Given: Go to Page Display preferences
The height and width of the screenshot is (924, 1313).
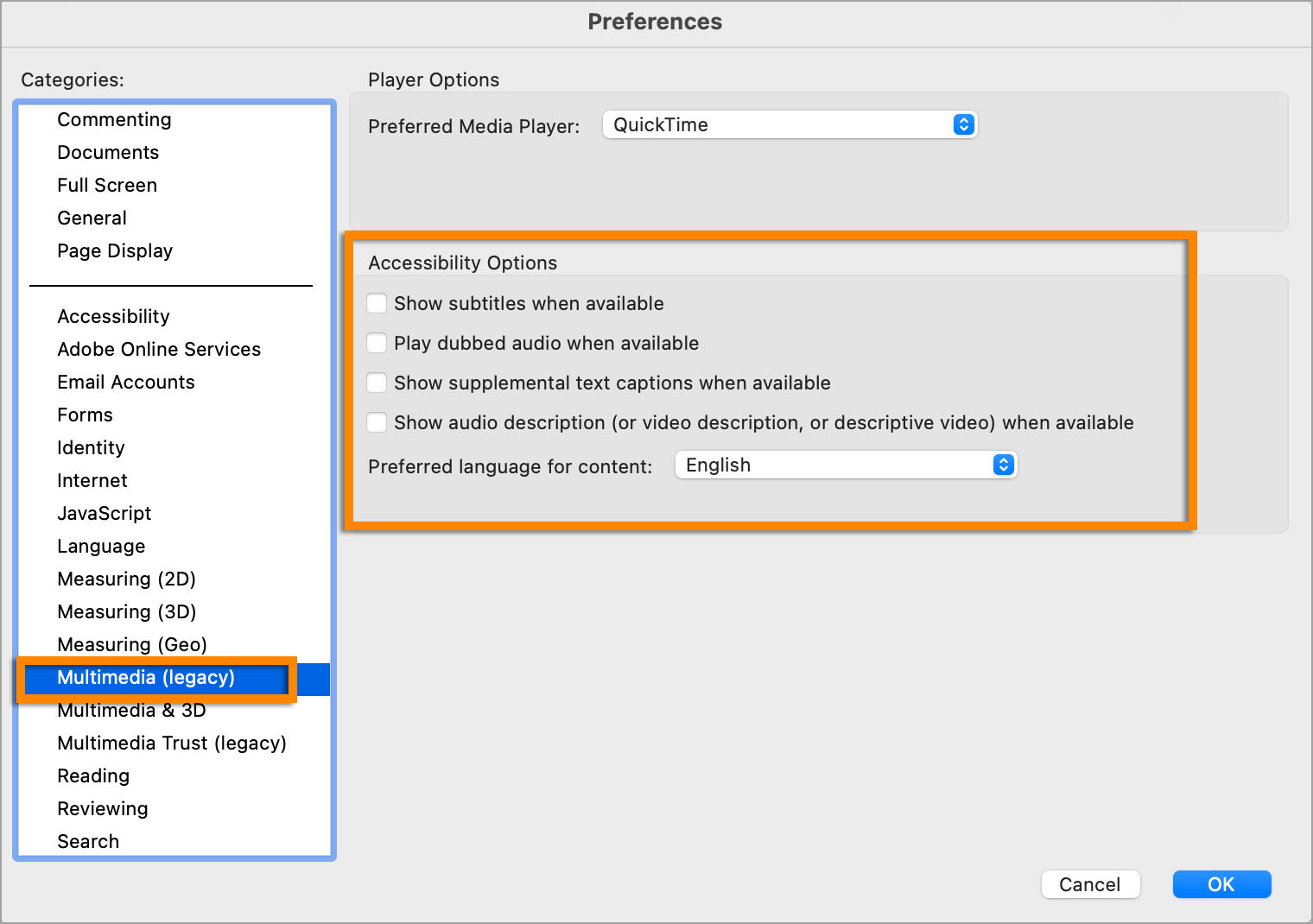Looking at the screenshot, I should [115, 251].
